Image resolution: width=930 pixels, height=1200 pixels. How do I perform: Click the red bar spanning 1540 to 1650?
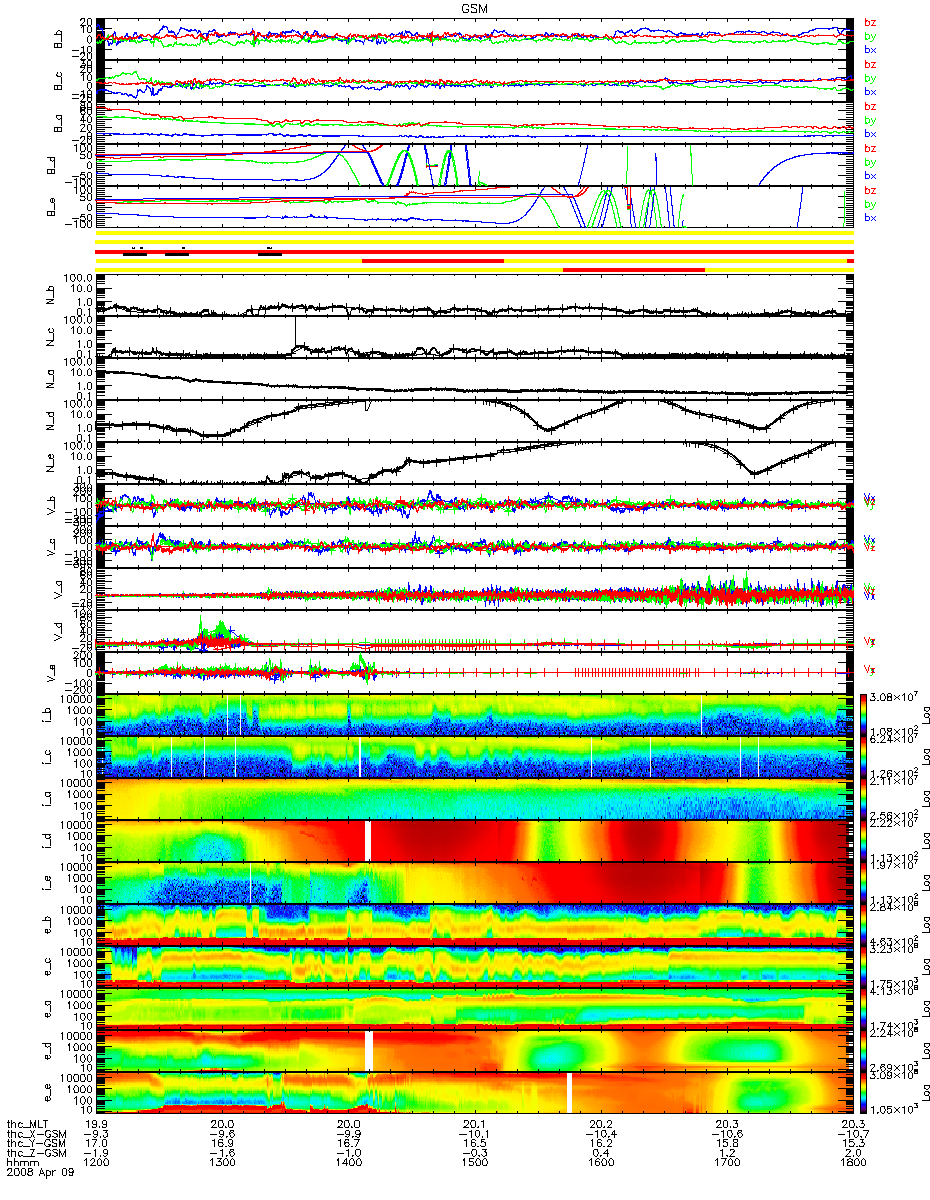tap(634, 269)
